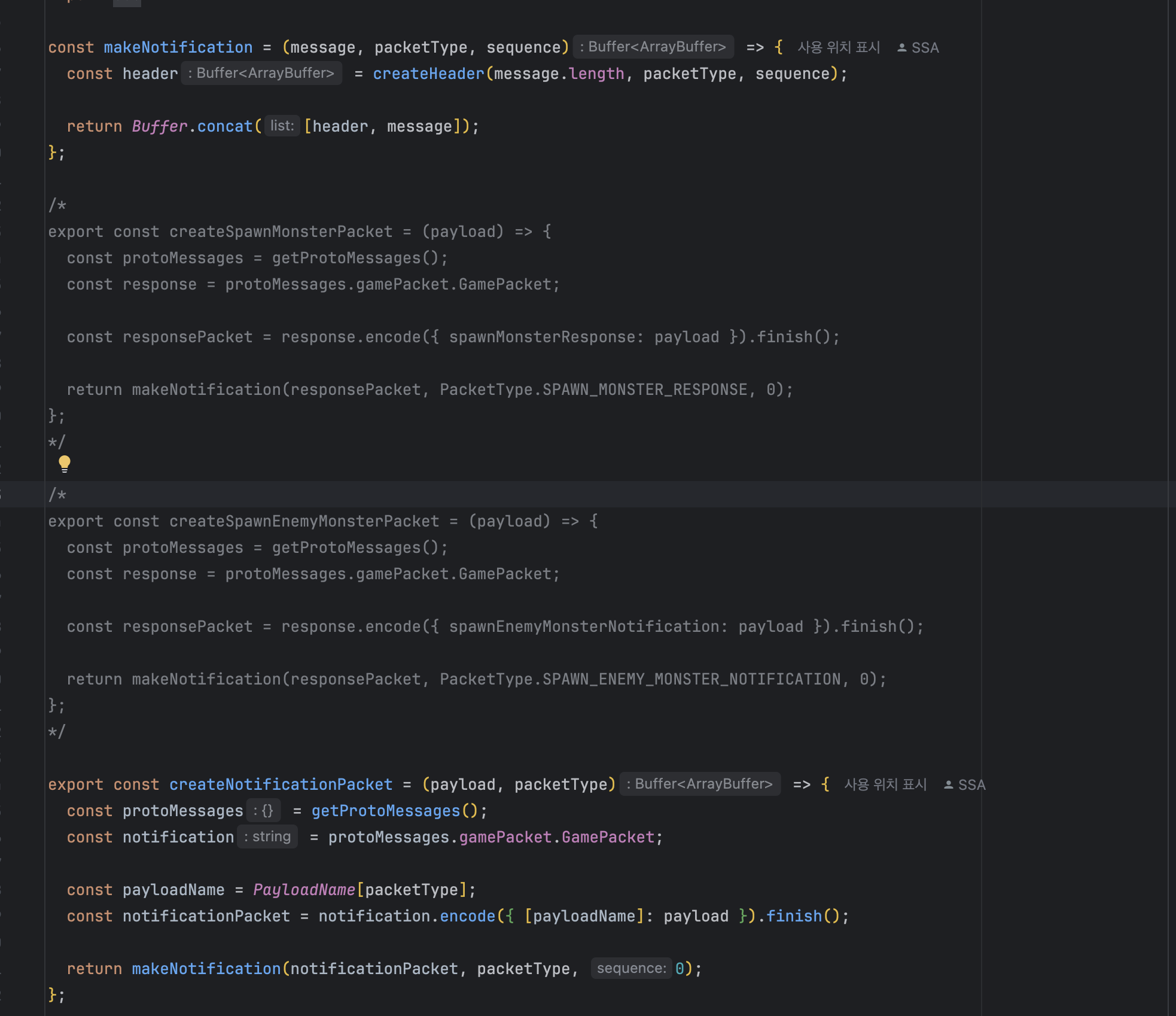
Task: Click Buffer<ArrayBuffer> type hint after 'const header'
Action: click(x=261, y=73)
